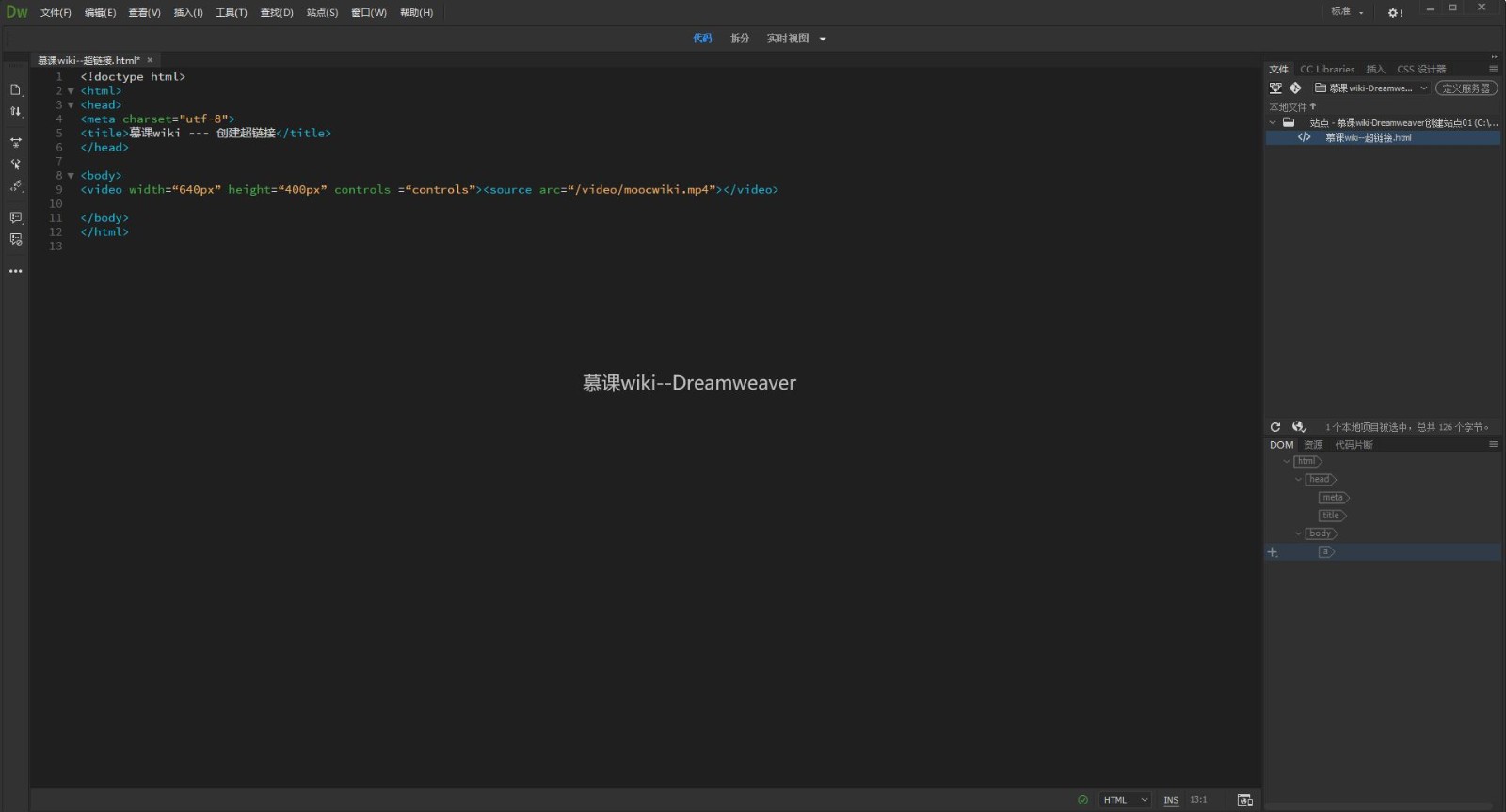This screenshot has height=812, width=1506.
Task: Open the 查看(V) menu
Action: [x=144, y=12]
